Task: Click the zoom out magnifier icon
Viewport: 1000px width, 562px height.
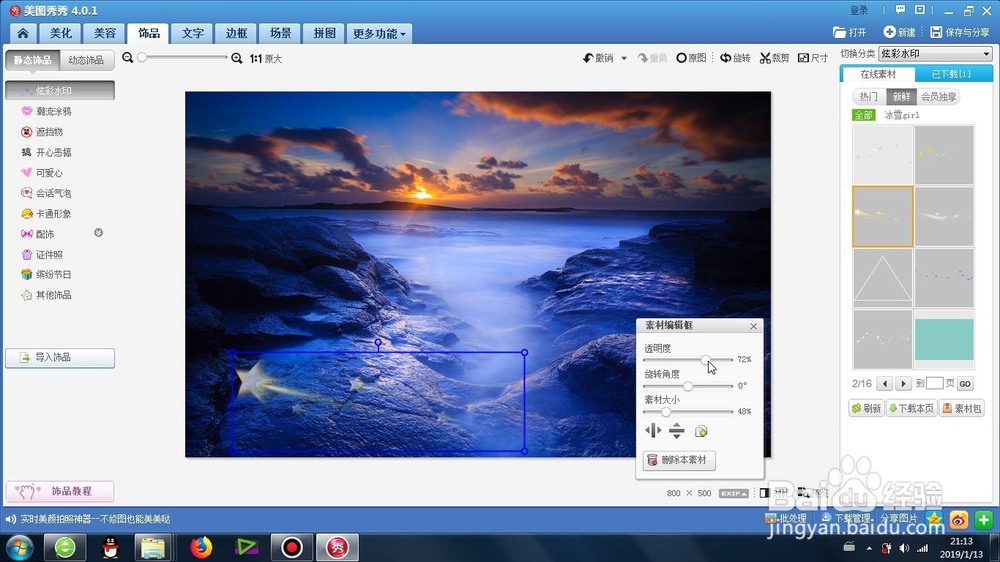Action: [128, 57]
